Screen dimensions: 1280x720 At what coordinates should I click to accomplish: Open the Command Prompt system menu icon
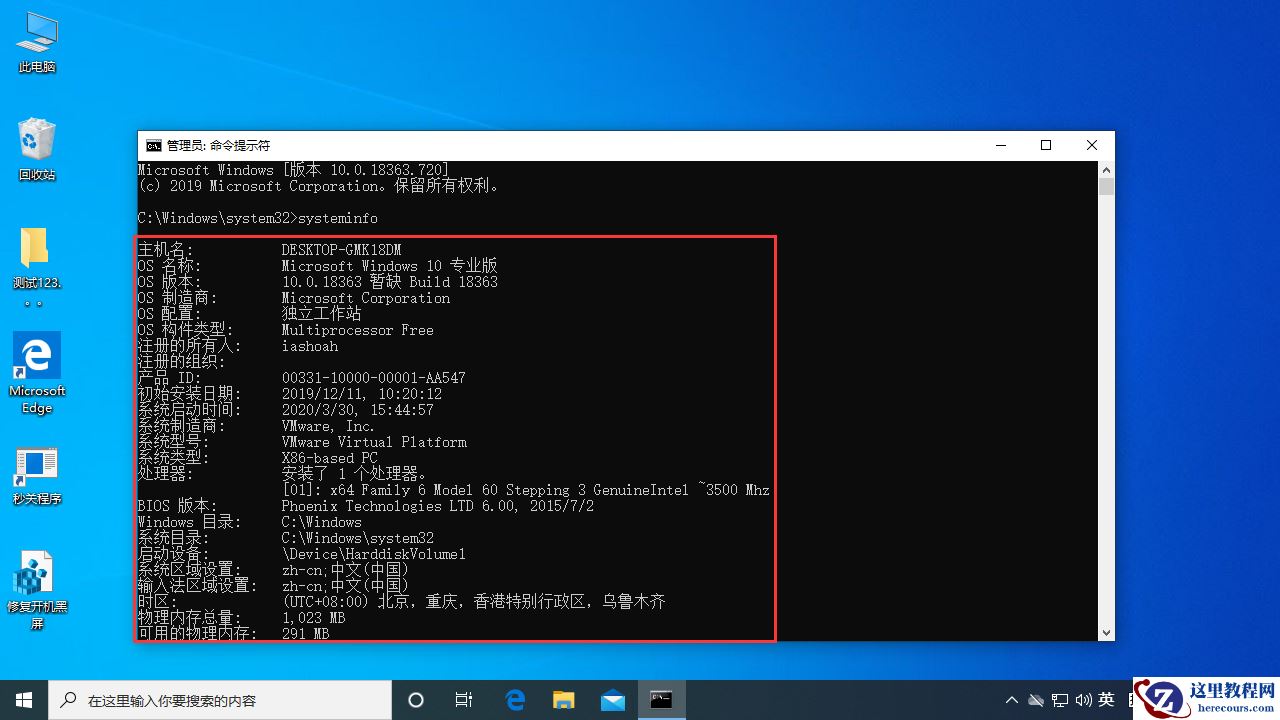152,145
